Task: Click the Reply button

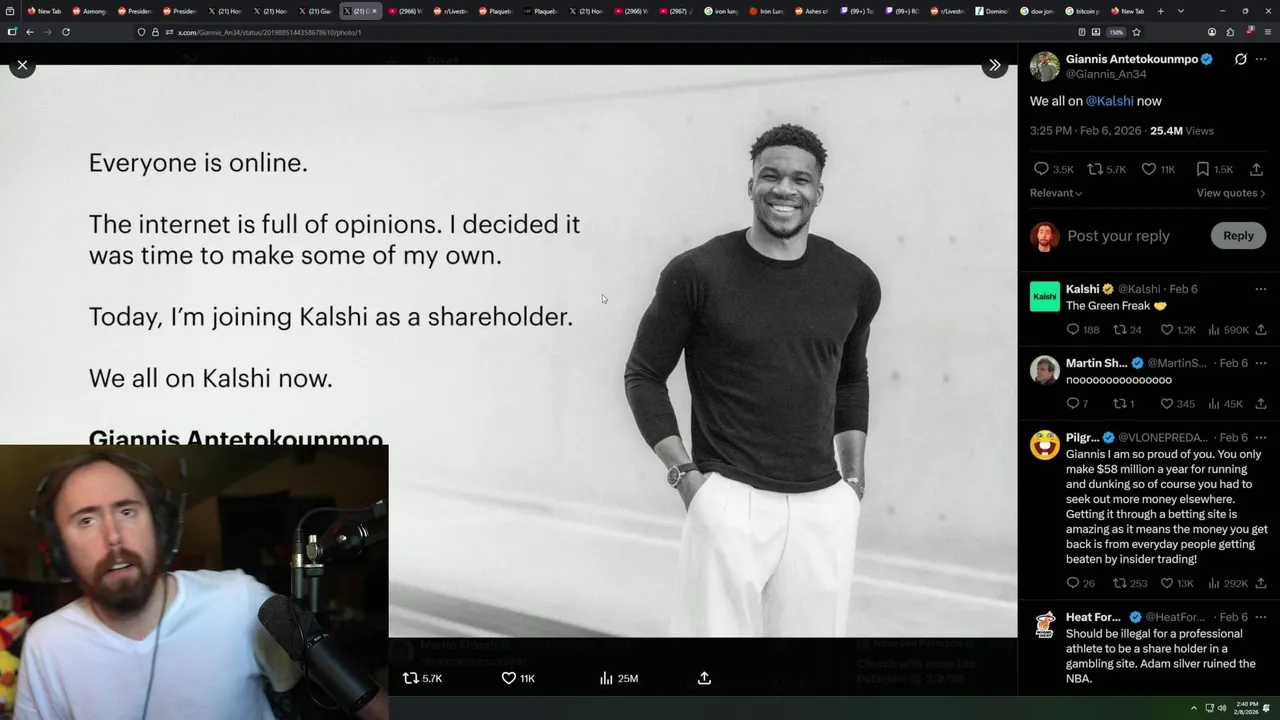Action: click(x=1238, y=236)
